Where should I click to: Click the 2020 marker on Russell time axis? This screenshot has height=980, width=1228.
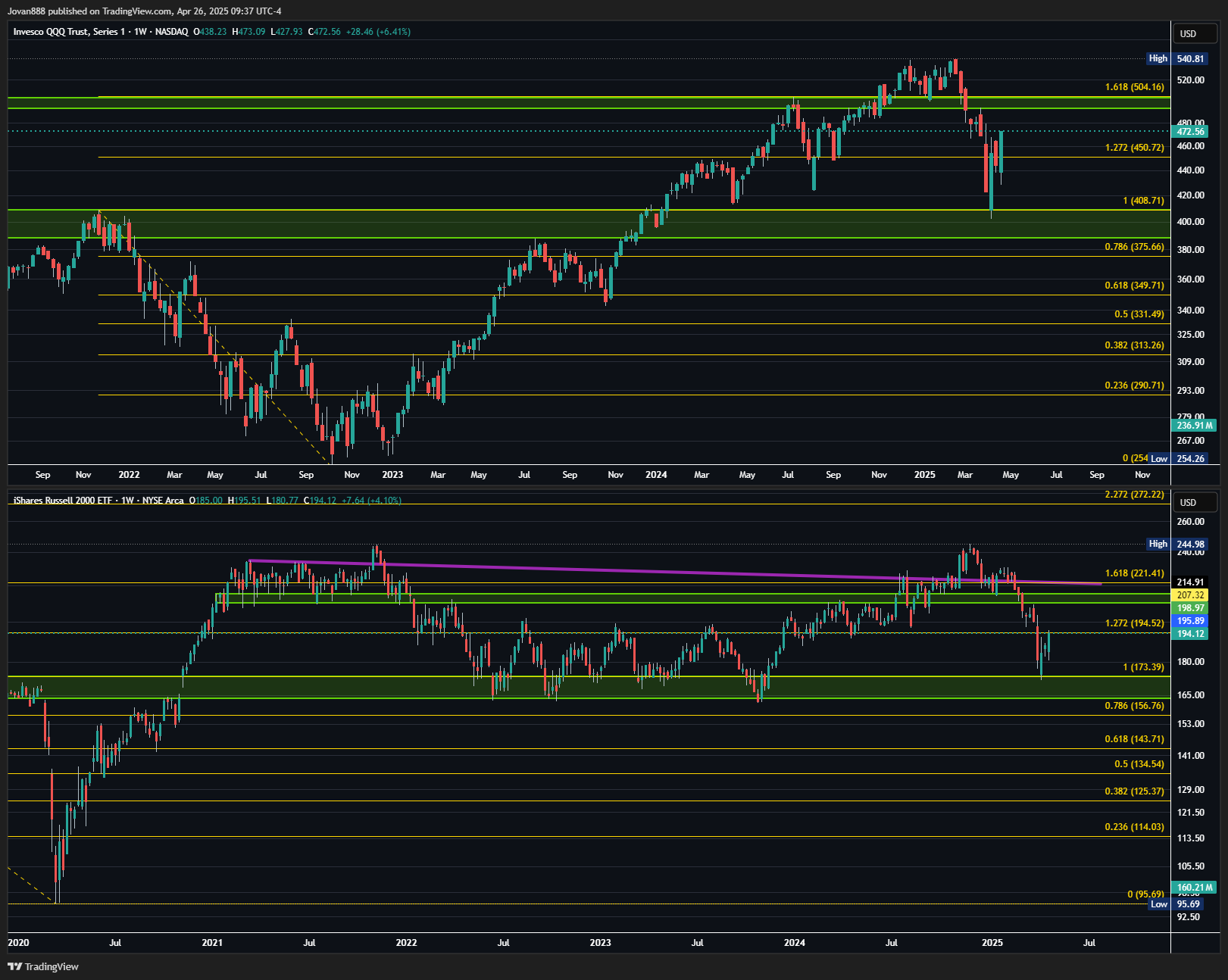18,943
